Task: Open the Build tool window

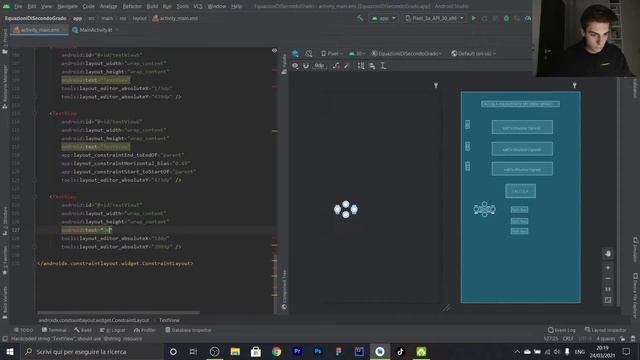Action: [83, 330]
